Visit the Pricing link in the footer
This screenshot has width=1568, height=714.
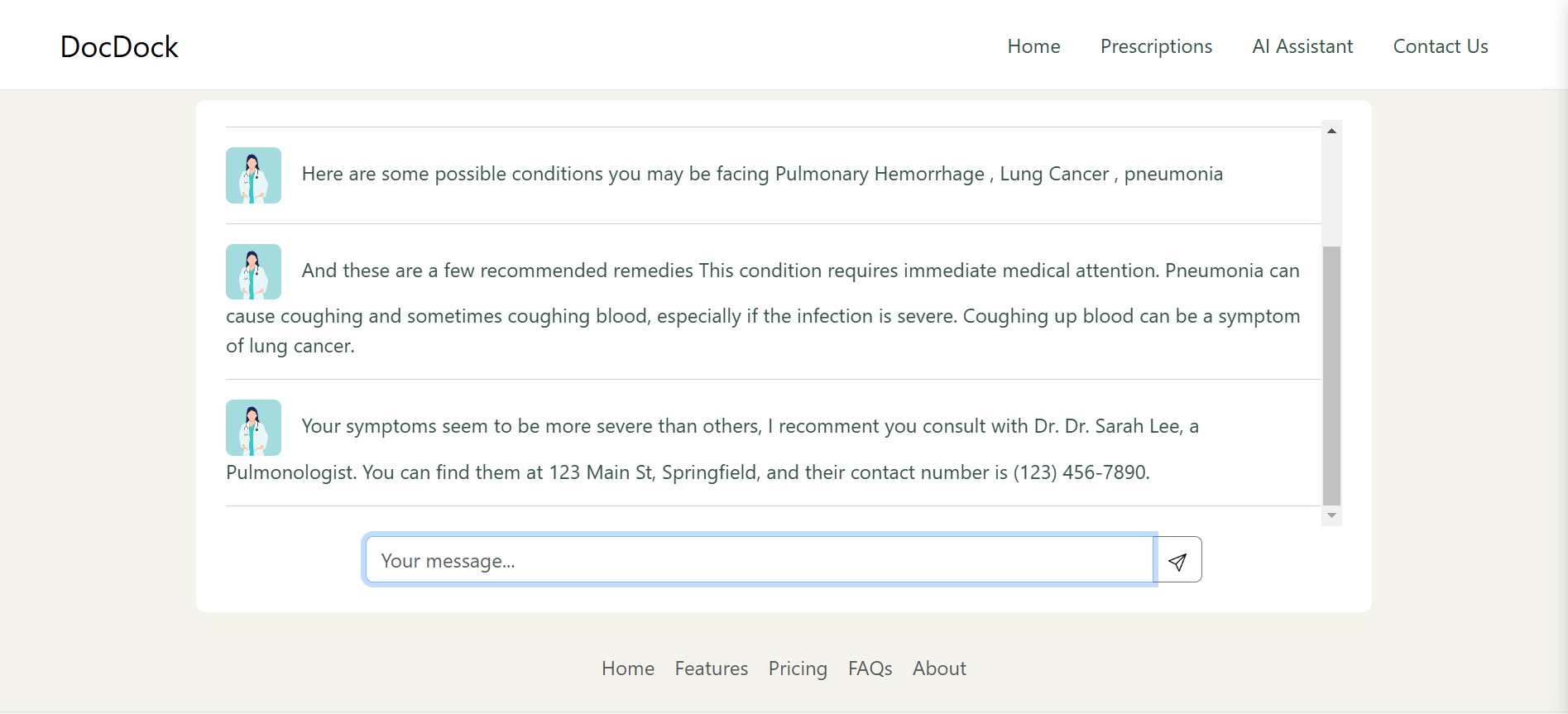click(798, 668)
